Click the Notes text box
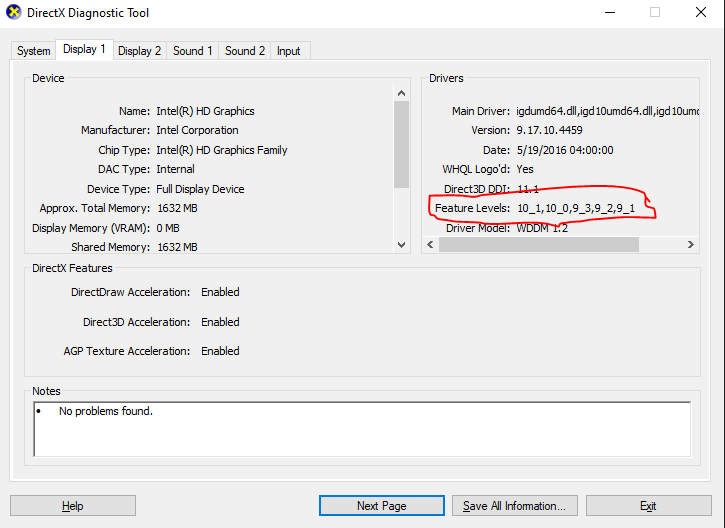Viewport: 725px width, 528px height. [x=362, y=429]
